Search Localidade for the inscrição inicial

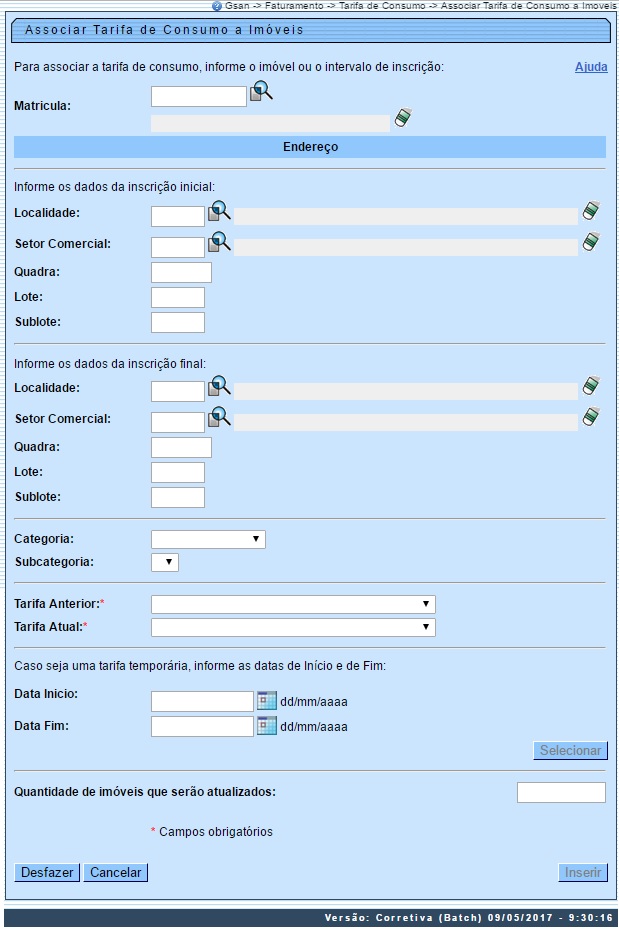click(219, 212)
